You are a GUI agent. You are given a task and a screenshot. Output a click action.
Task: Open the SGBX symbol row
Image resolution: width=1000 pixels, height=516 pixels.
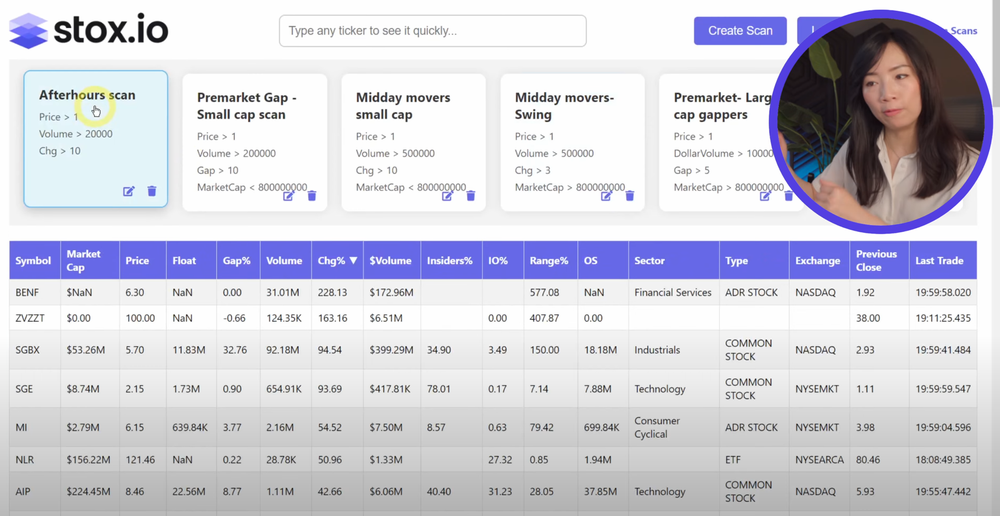[x=493, y=350]
